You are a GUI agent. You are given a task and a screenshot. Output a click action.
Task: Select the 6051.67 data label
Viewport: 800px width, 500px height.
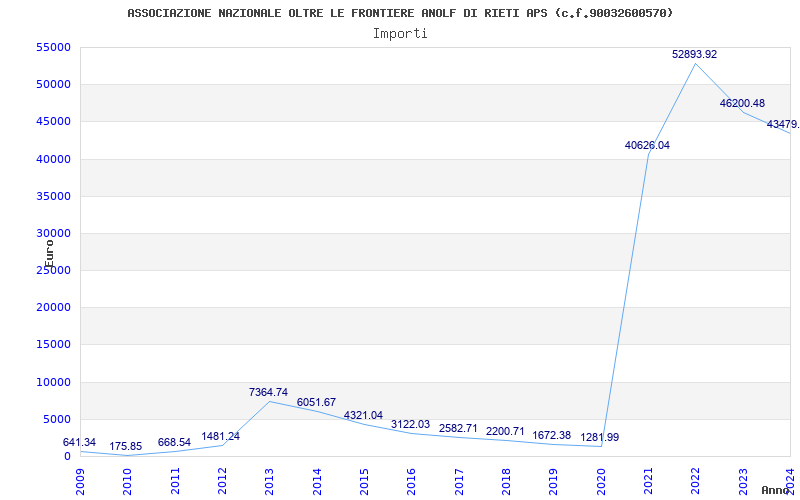(x=316, y=403)
